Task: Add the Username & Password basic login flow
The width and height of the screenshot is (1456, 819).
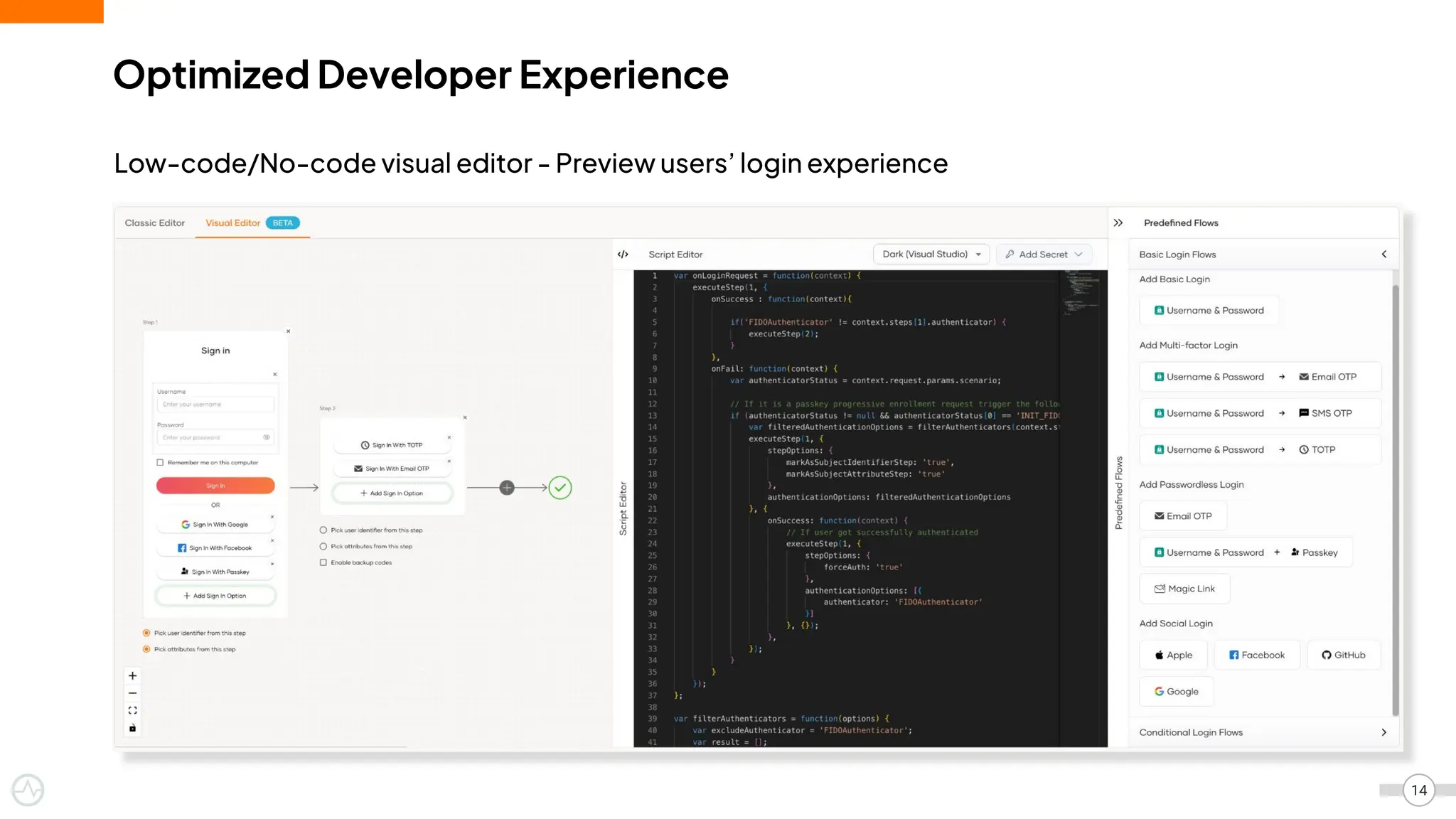Action: pos(1209,311)
